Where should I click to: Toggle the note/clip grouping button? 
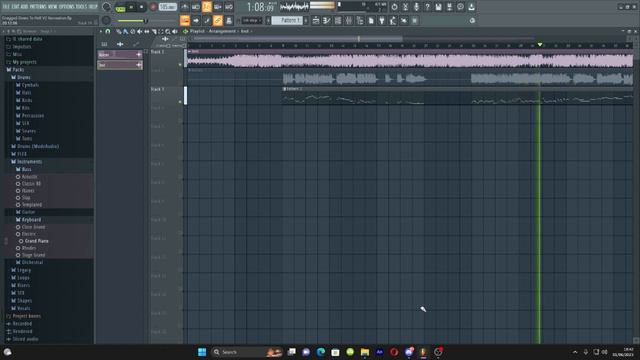(x=207, y=20)
